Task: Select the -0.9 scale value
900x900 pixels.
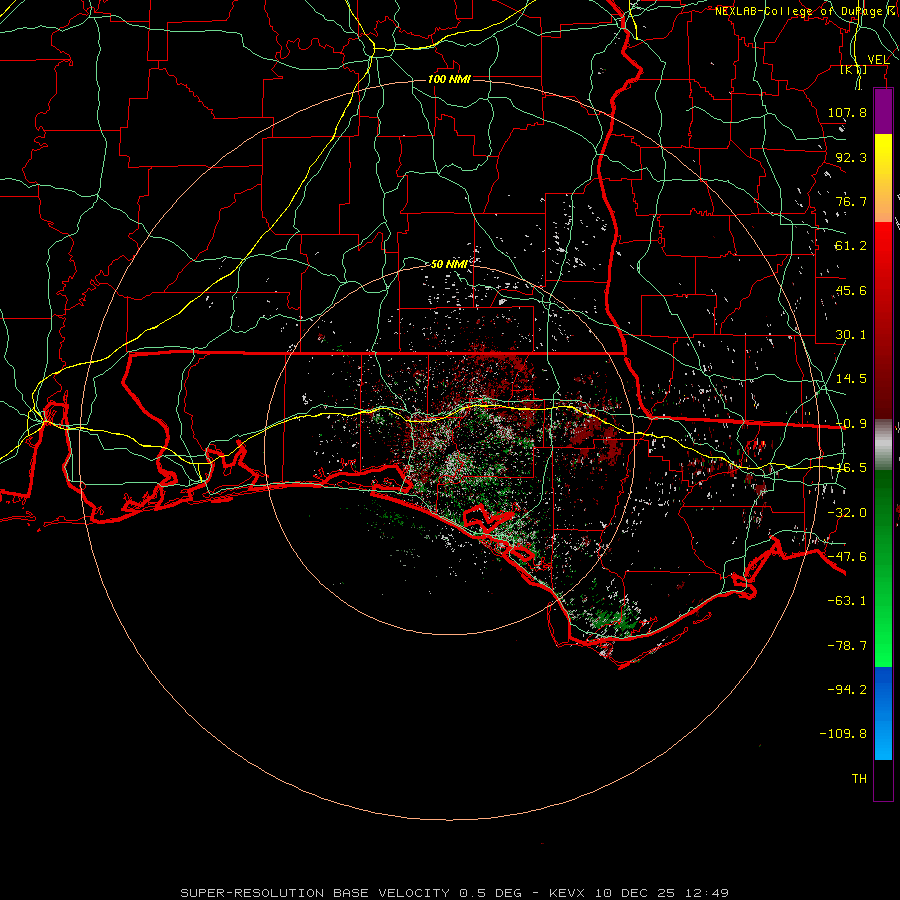Action: coord(851,424)
